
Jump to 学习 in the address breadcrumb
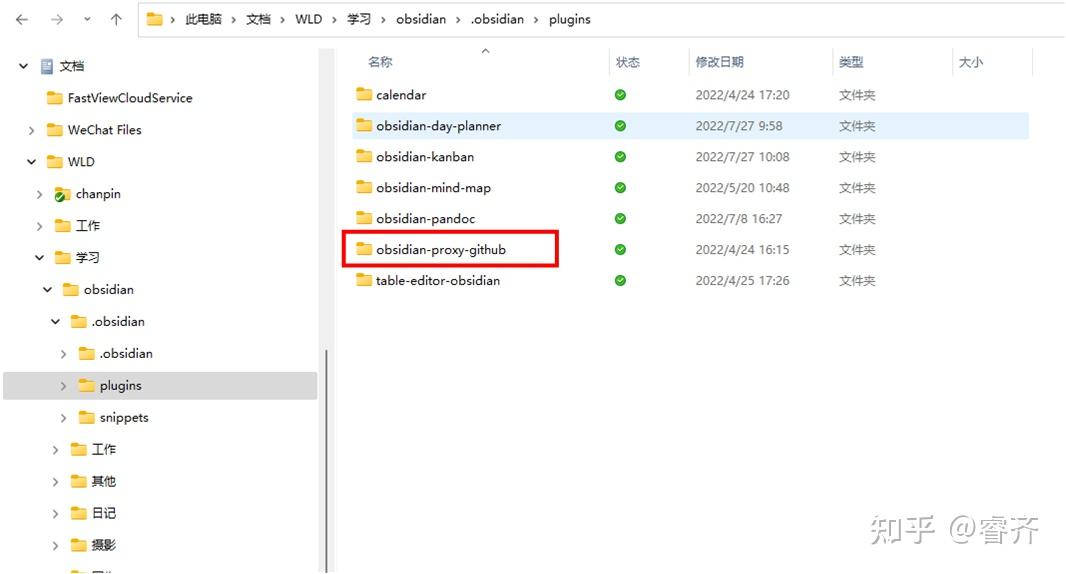pos(359,19)
